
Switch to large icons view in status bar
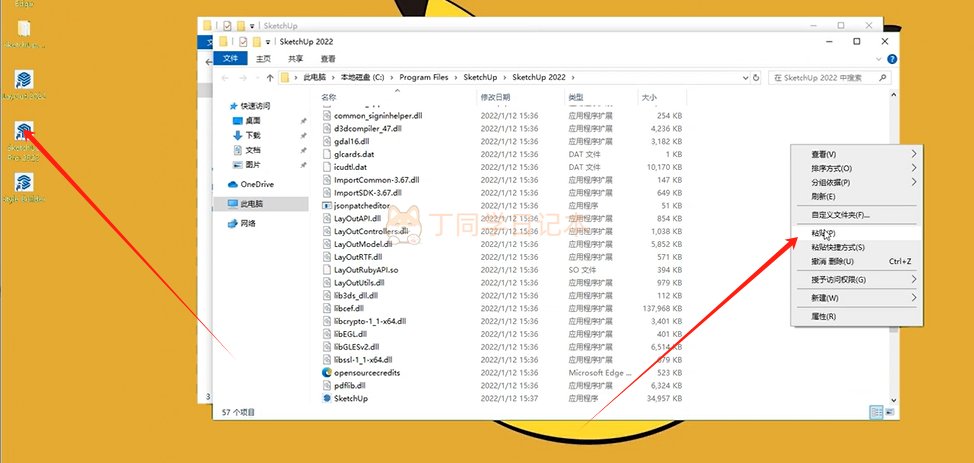click(x=889, y=411)
